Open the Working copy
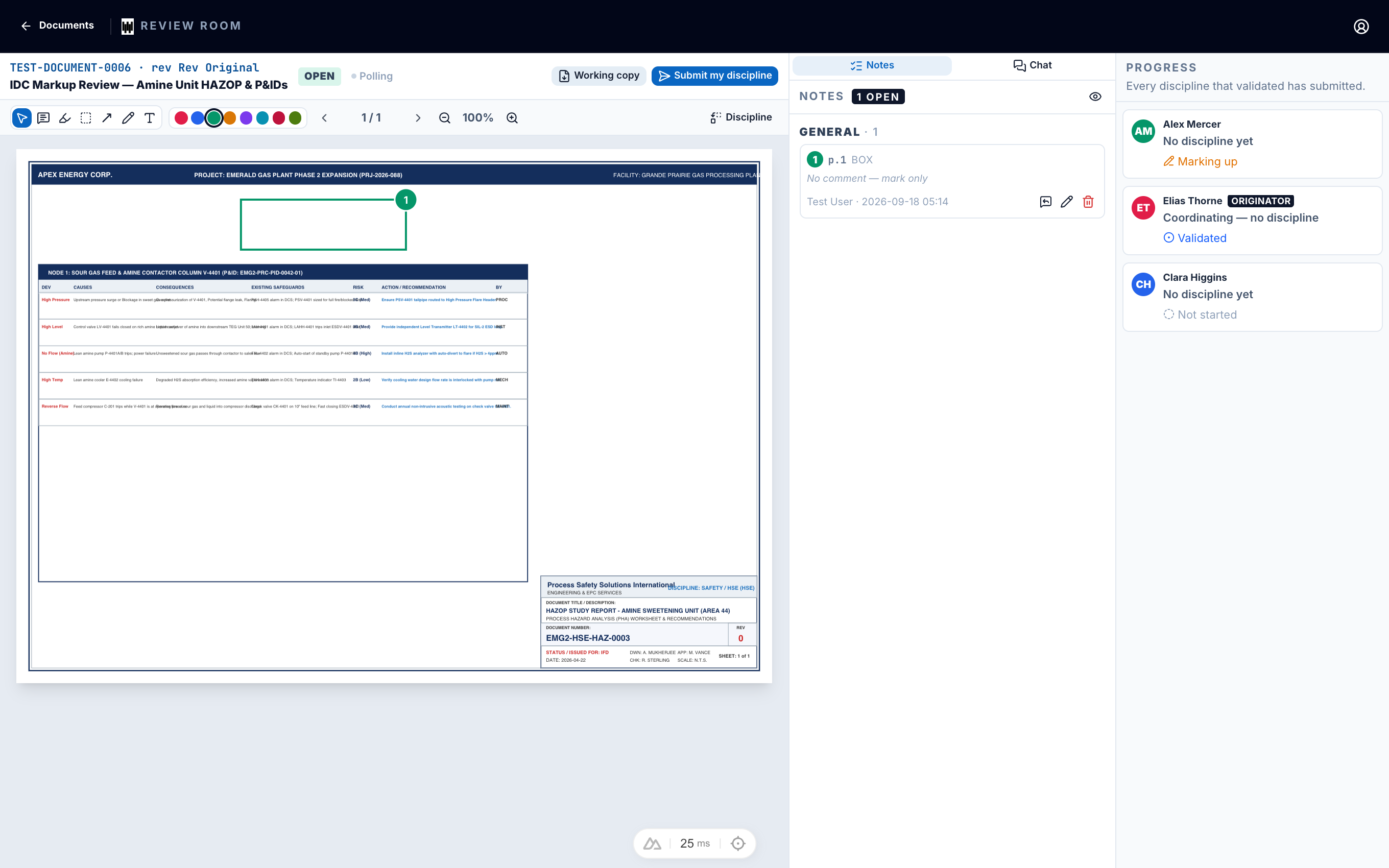Screen dimensions: 1389x868 [598, 76]
